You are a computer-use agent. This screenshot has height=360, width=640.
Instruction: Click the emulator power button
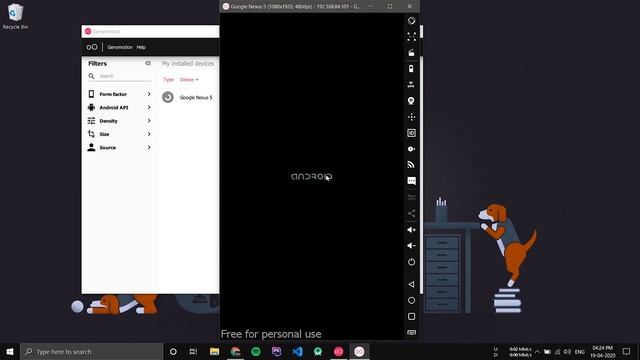click(411, 262)
